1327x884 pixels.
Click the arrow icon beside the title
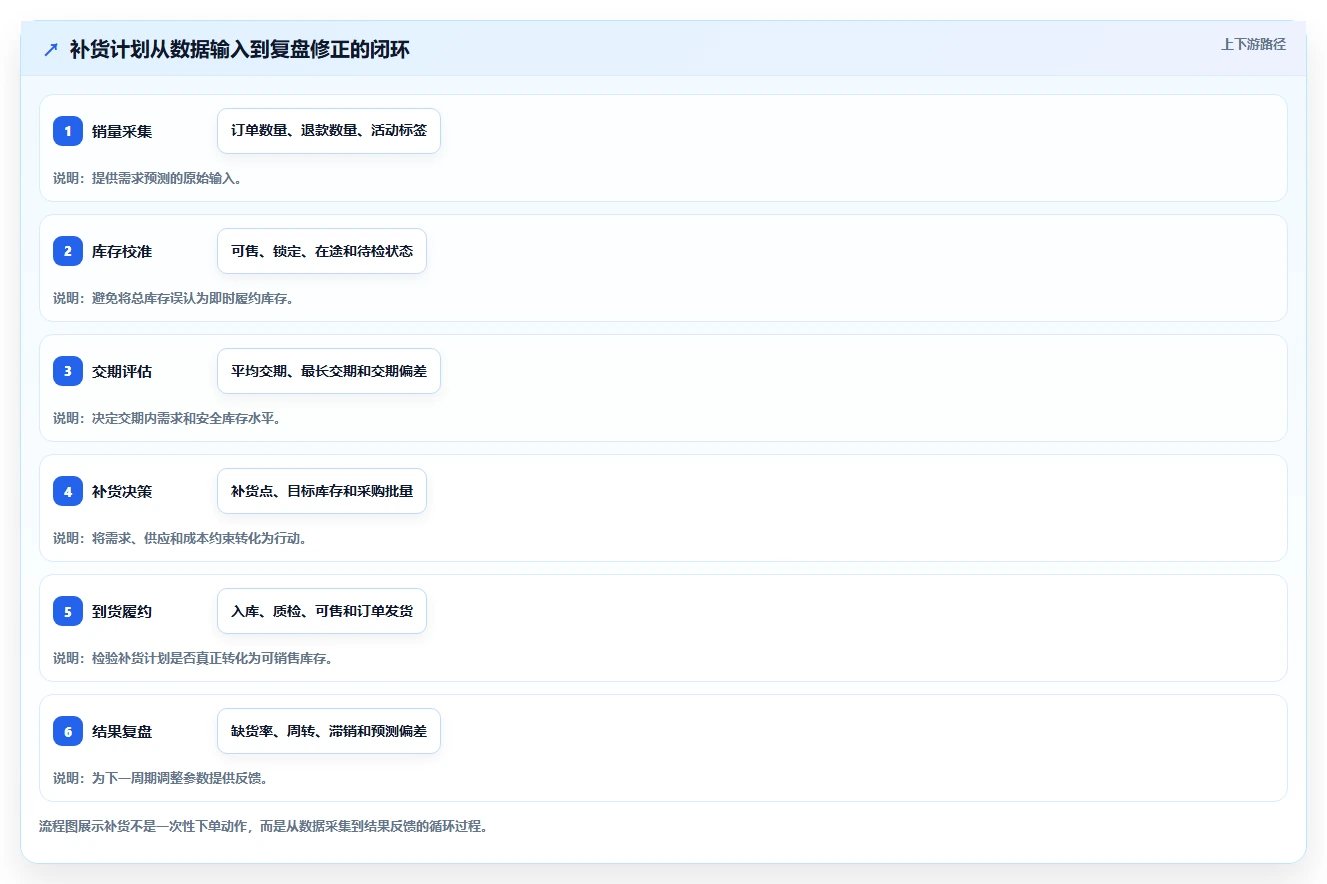point(51,49)
